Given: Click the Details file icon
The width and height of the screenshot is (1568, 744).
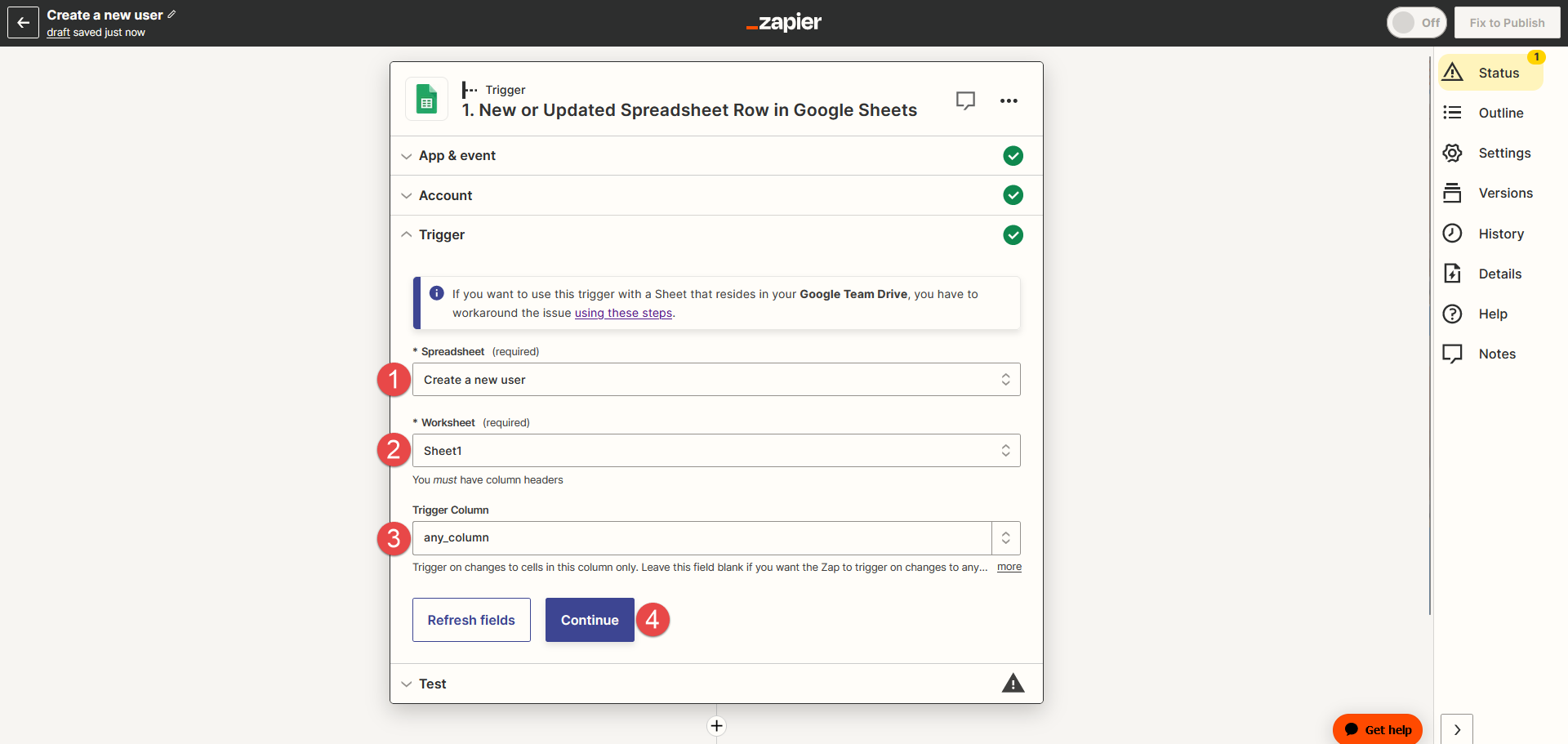Looking at the screenshot, I should [1452, 274].
